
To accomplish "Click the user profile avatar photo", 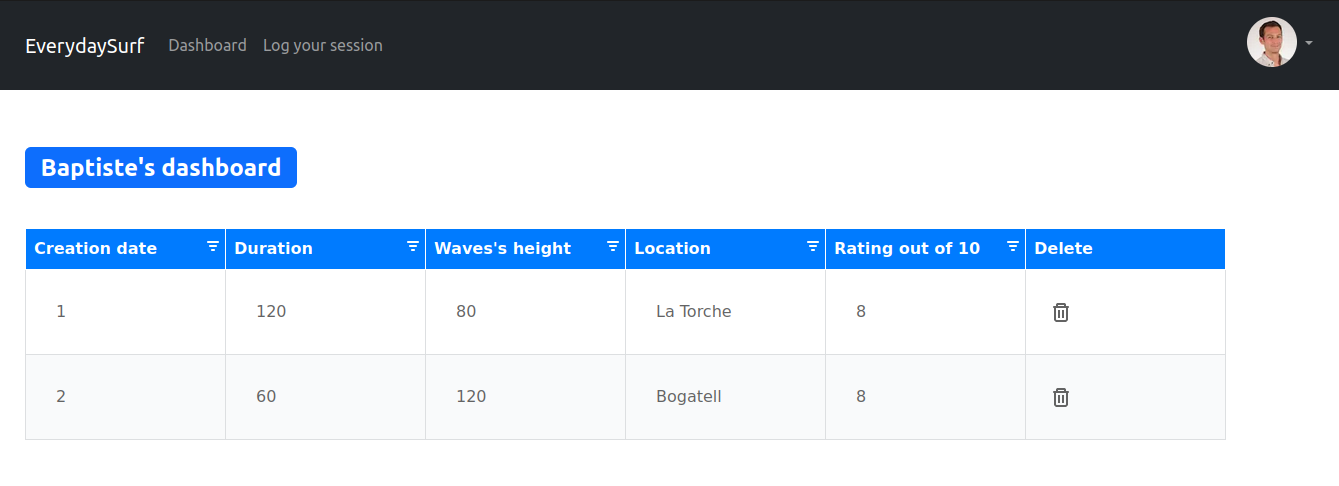I will 1272,43.
